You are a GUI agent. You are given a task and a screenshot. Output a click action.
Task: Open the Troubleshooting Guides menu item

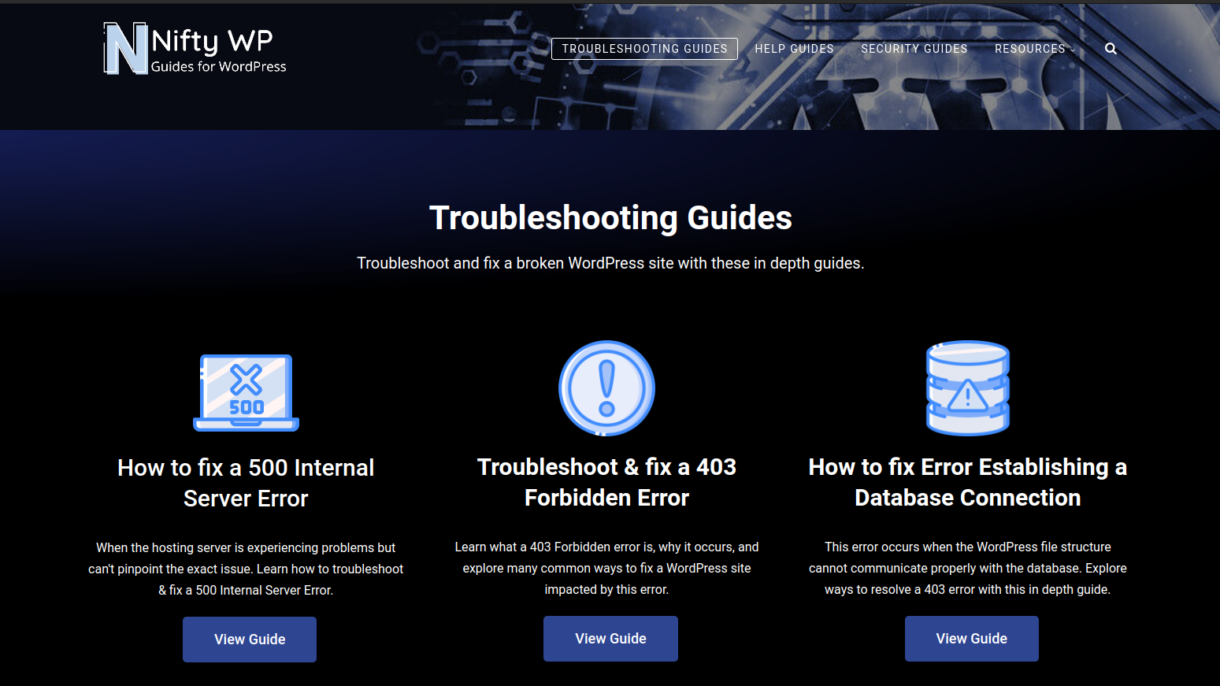[644, 49]
